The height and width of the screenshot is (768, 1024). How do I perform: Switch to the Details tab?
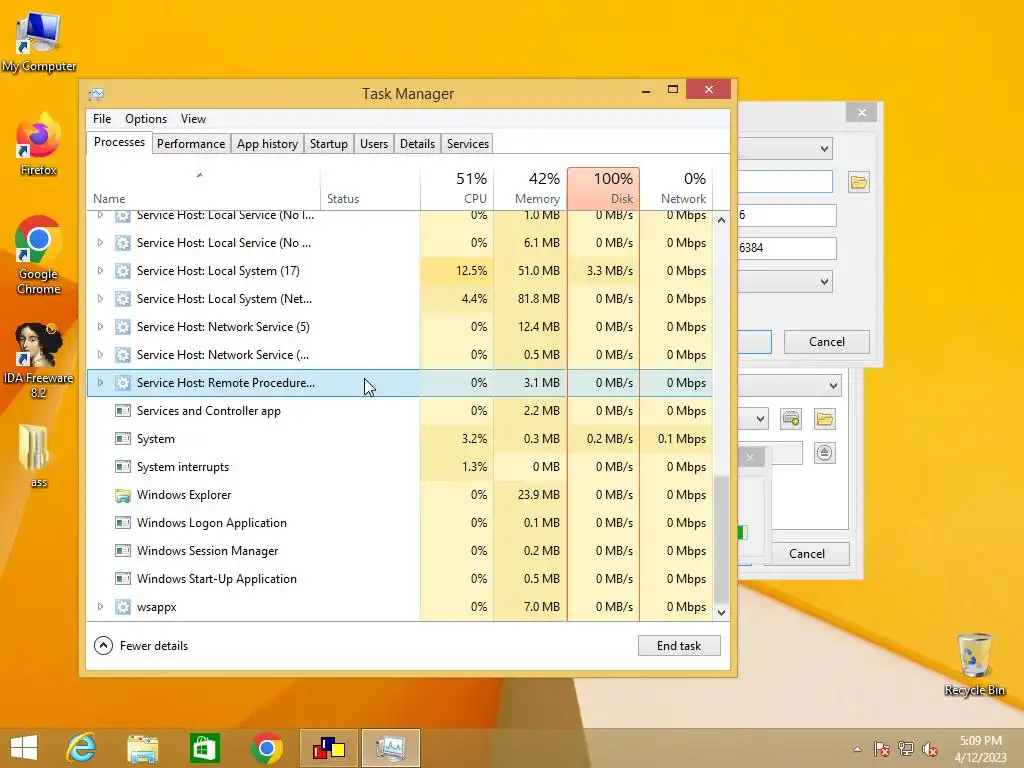tap(417, 144)
